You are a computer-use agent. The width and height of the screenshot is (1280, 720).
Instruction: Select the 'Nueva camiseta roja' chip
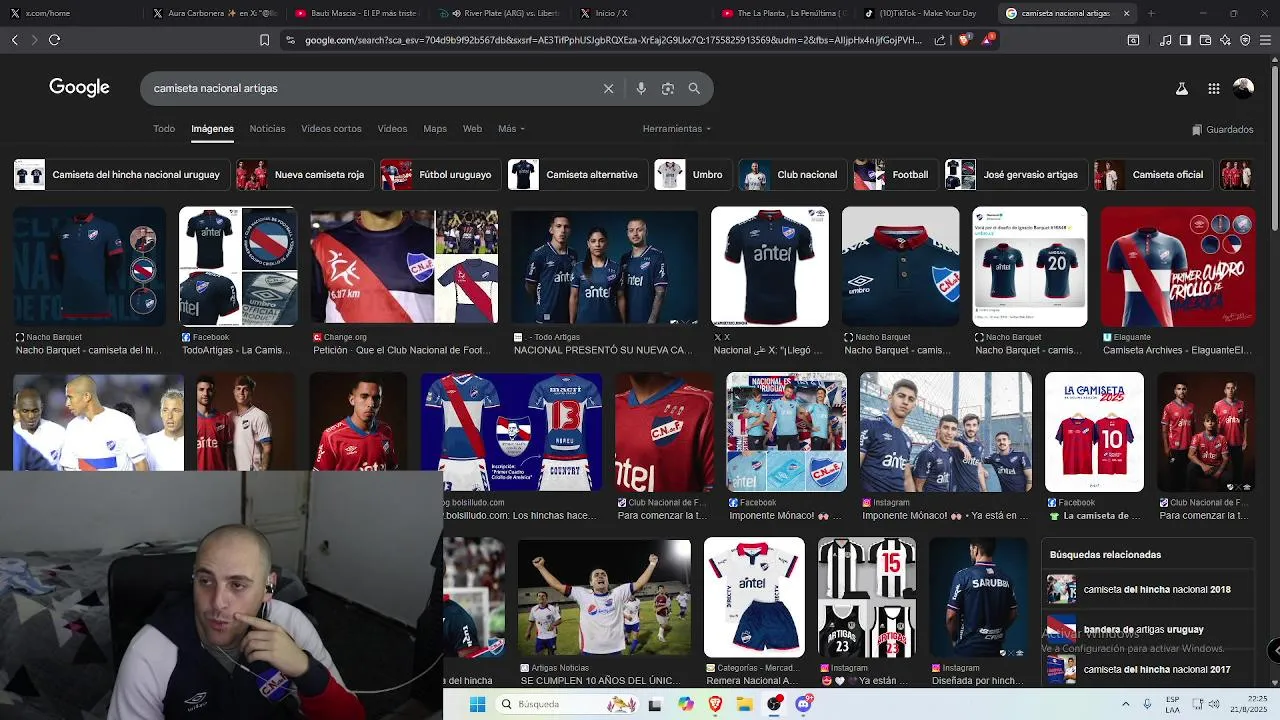coord(305,174)
